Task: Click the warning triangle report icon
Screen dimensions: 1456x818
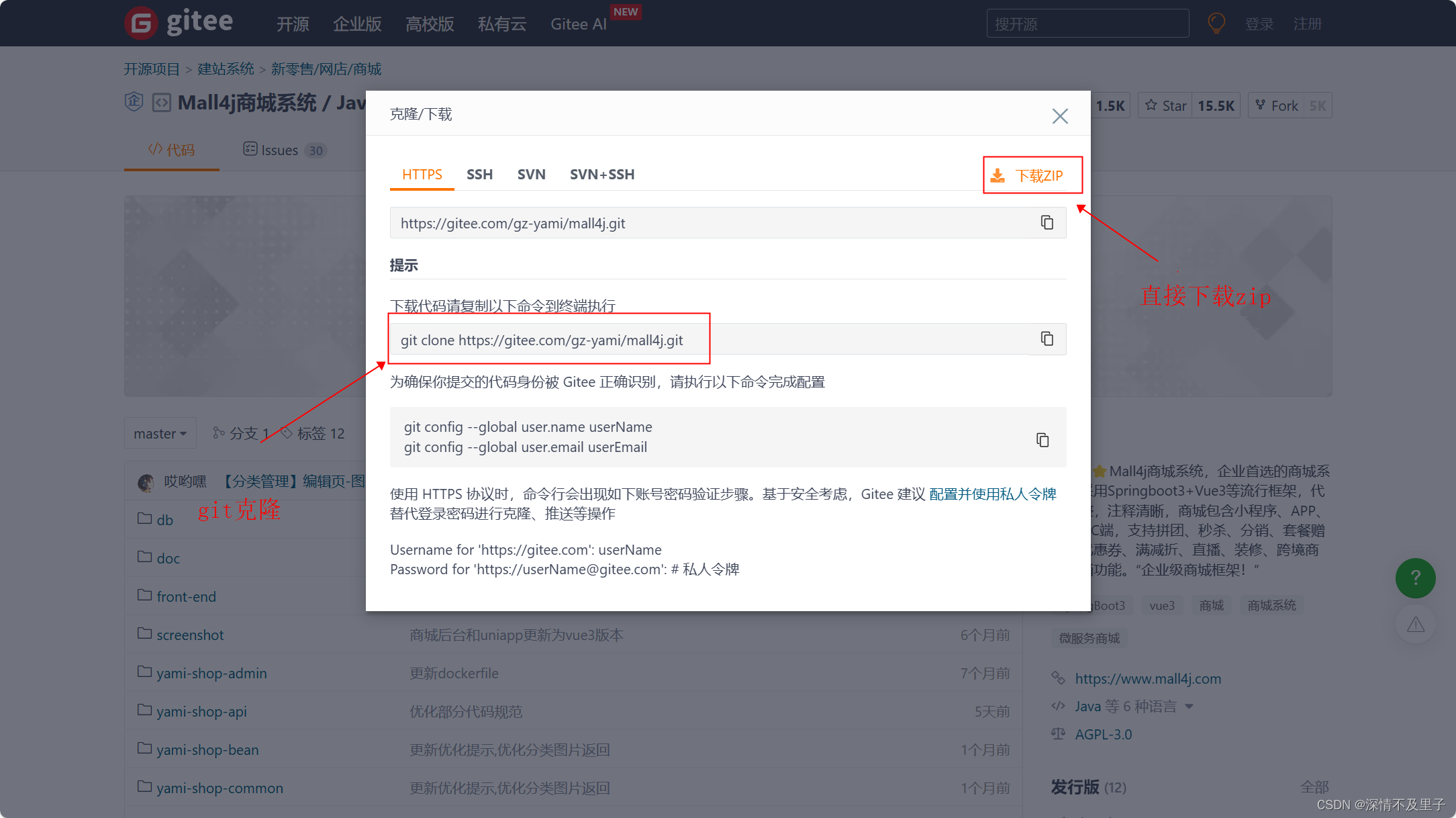Action: click(1415, 625)
